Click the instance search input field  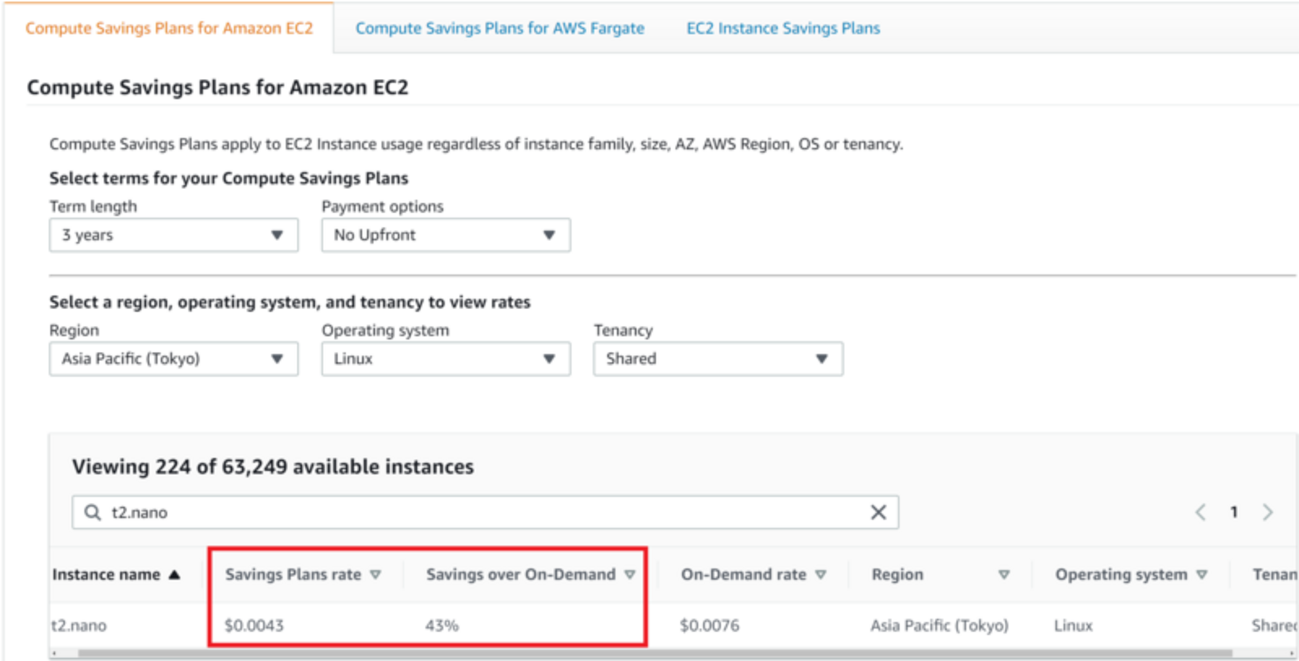click(x=480, y=513)
